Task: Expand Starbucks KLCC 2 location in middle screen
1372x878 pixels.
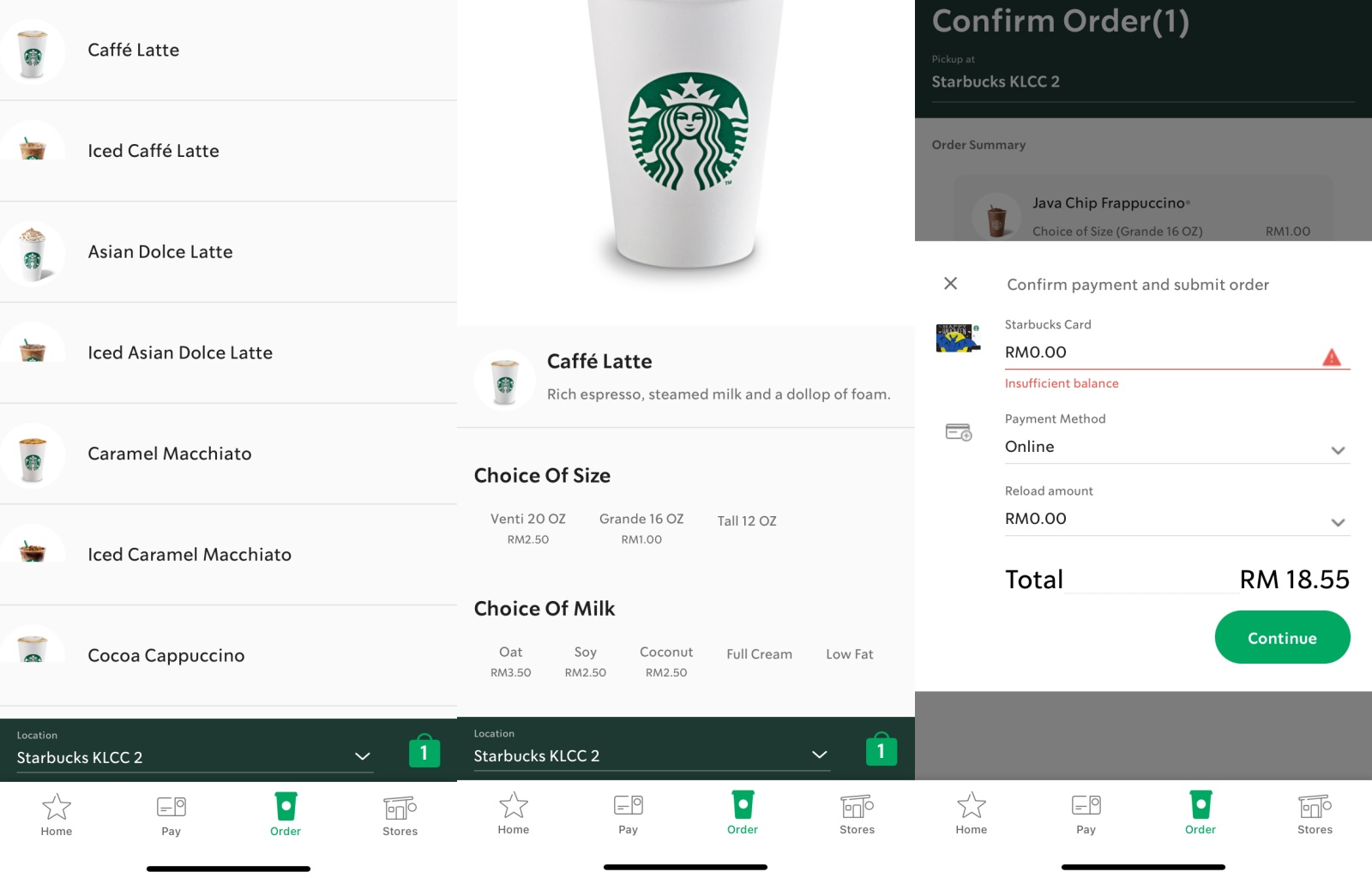Action: (x=652, y=755)
